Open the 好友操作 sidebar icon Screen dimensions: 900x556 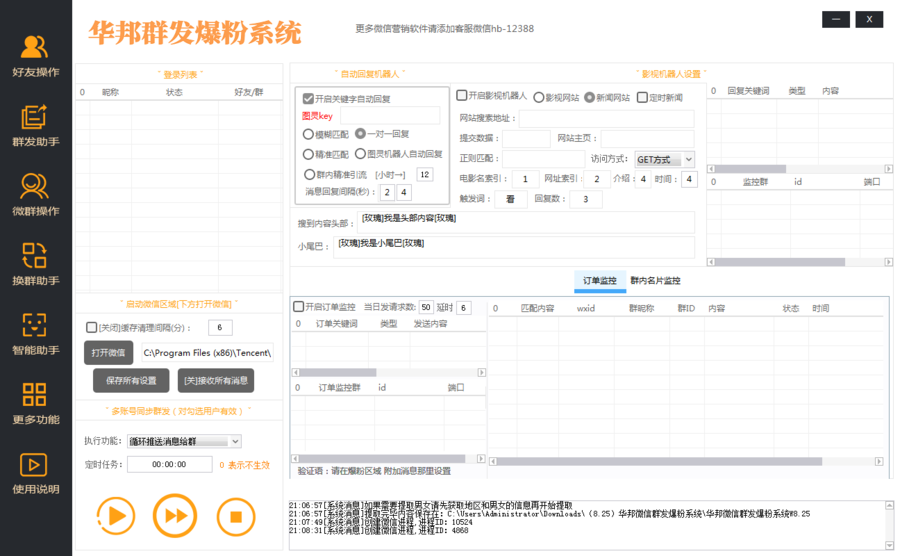[34, 47]
